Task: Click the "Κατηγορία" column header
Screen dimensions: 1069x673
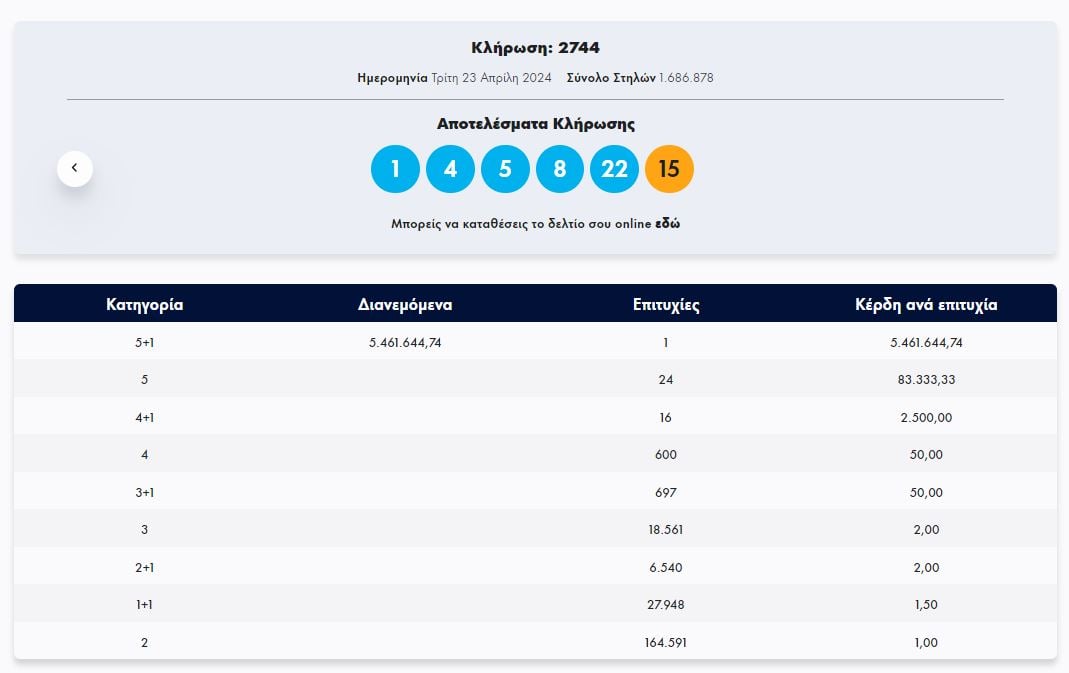Action: pos(144,305)
